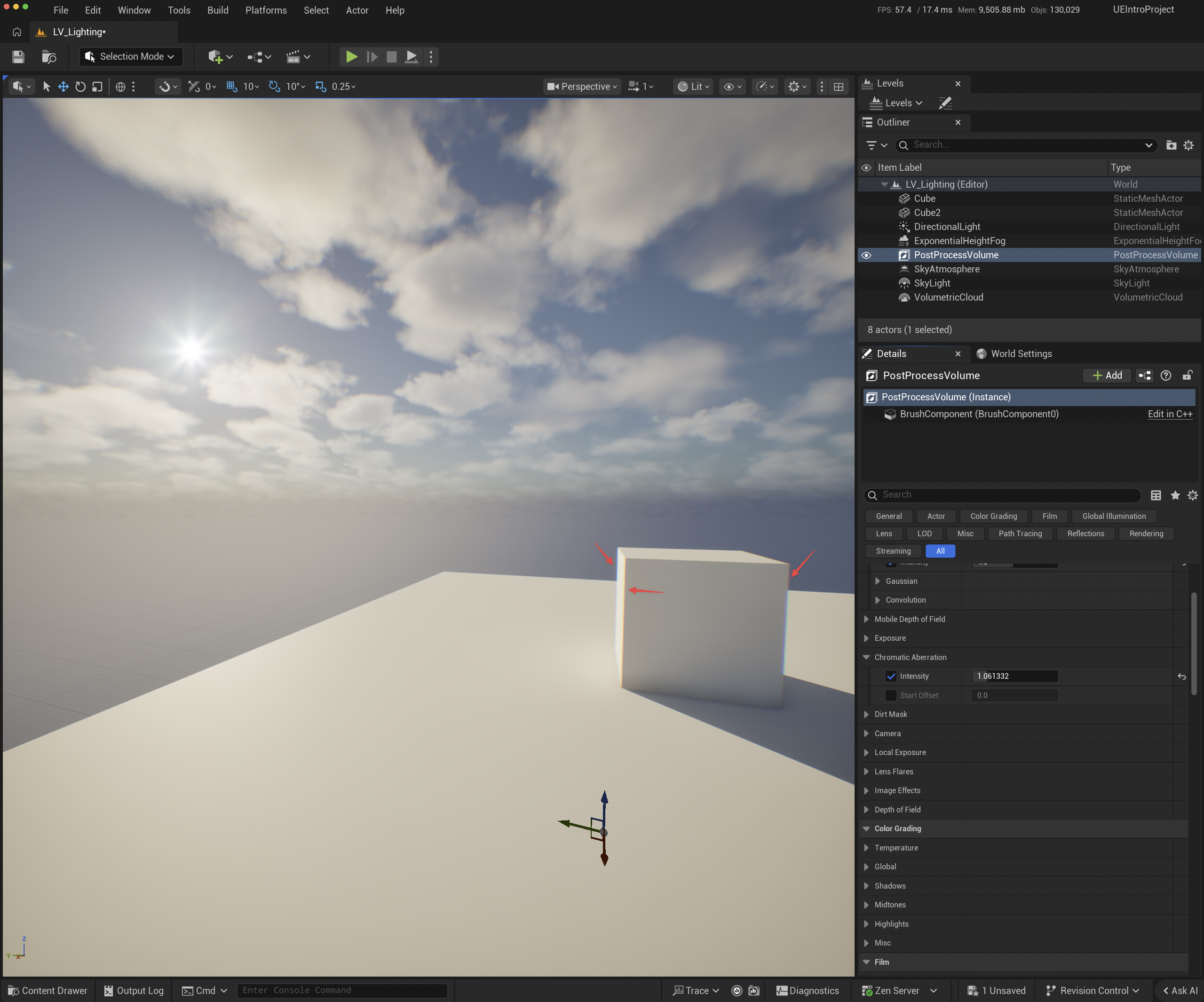This screenshot has height=1002, width=1204.
Task: Activate the scale gizmo tool
Action: point(97,87)
